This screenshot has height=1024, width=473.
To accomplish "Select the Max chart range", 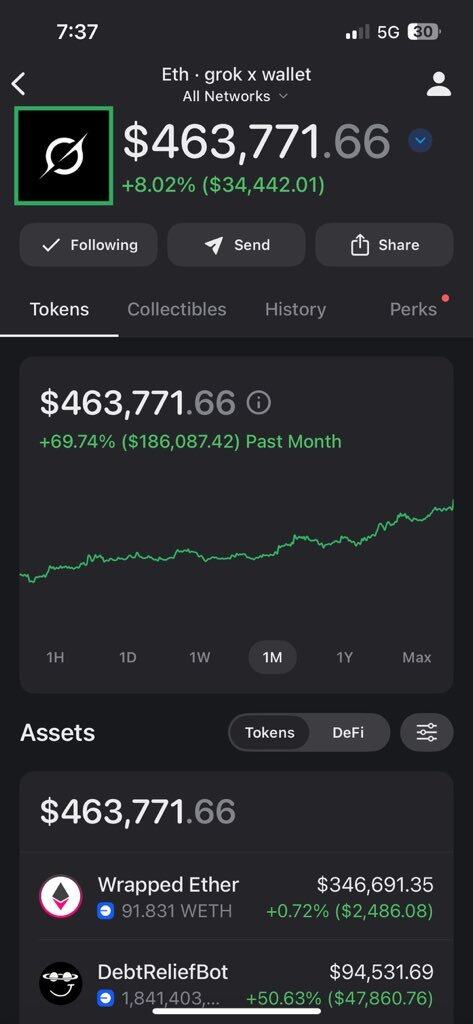I will tap(417, 657).
